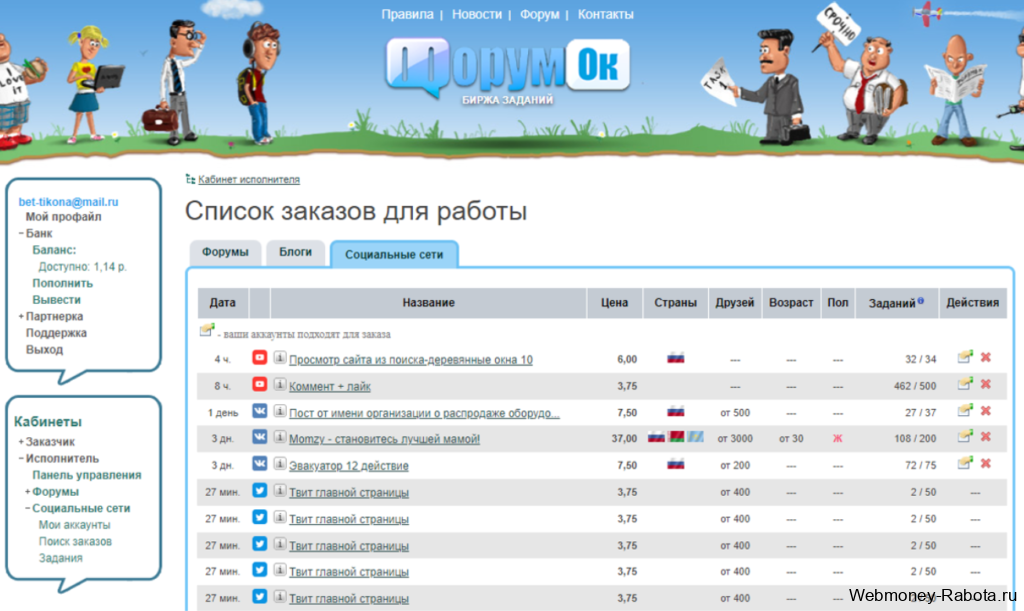Open the Новости link in top navigation

pyautogui.click(x=477, y=14)
